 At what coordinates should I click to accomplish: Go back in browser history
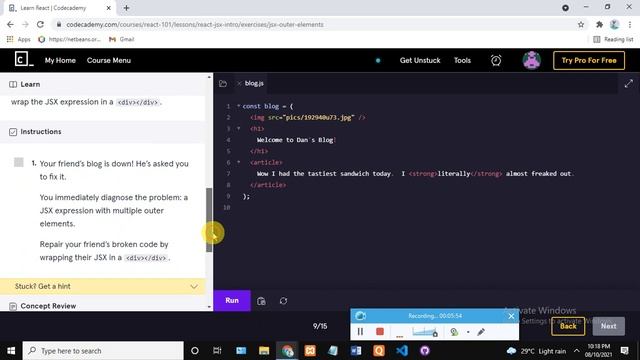click(10, 24)
